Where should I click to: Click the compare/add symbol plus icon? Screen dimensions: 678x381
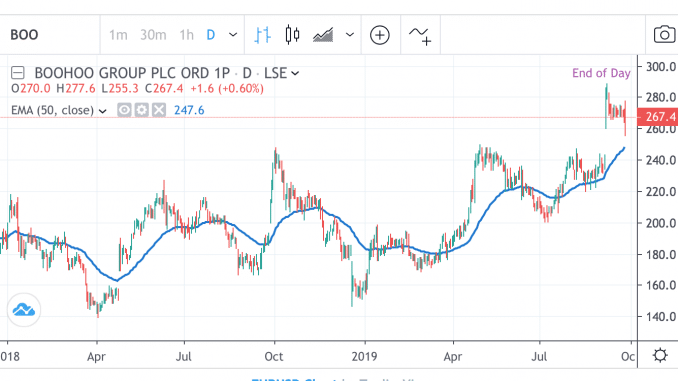[x=380, y=35]
